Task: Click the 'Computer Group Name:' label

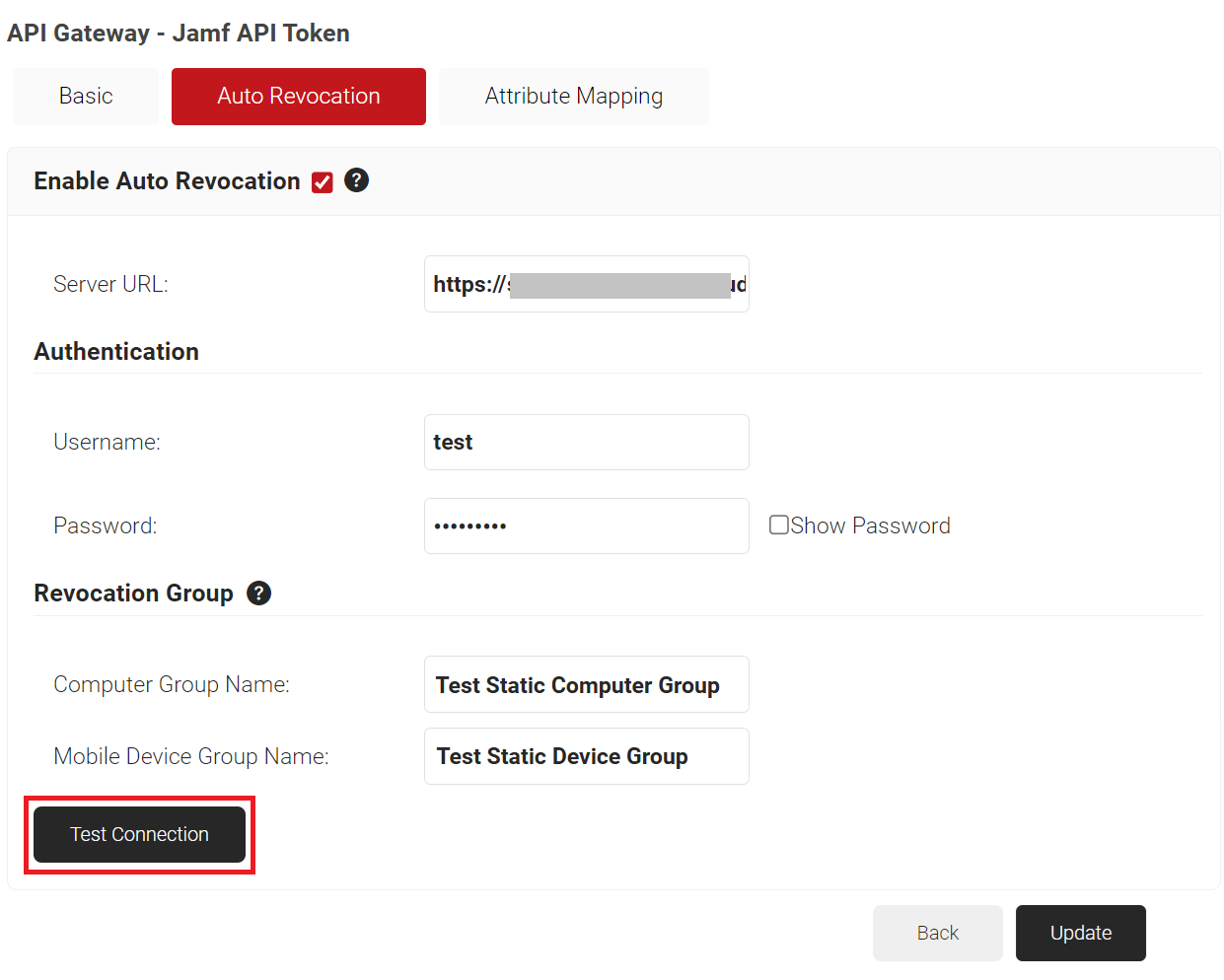Action: (172, 684)
